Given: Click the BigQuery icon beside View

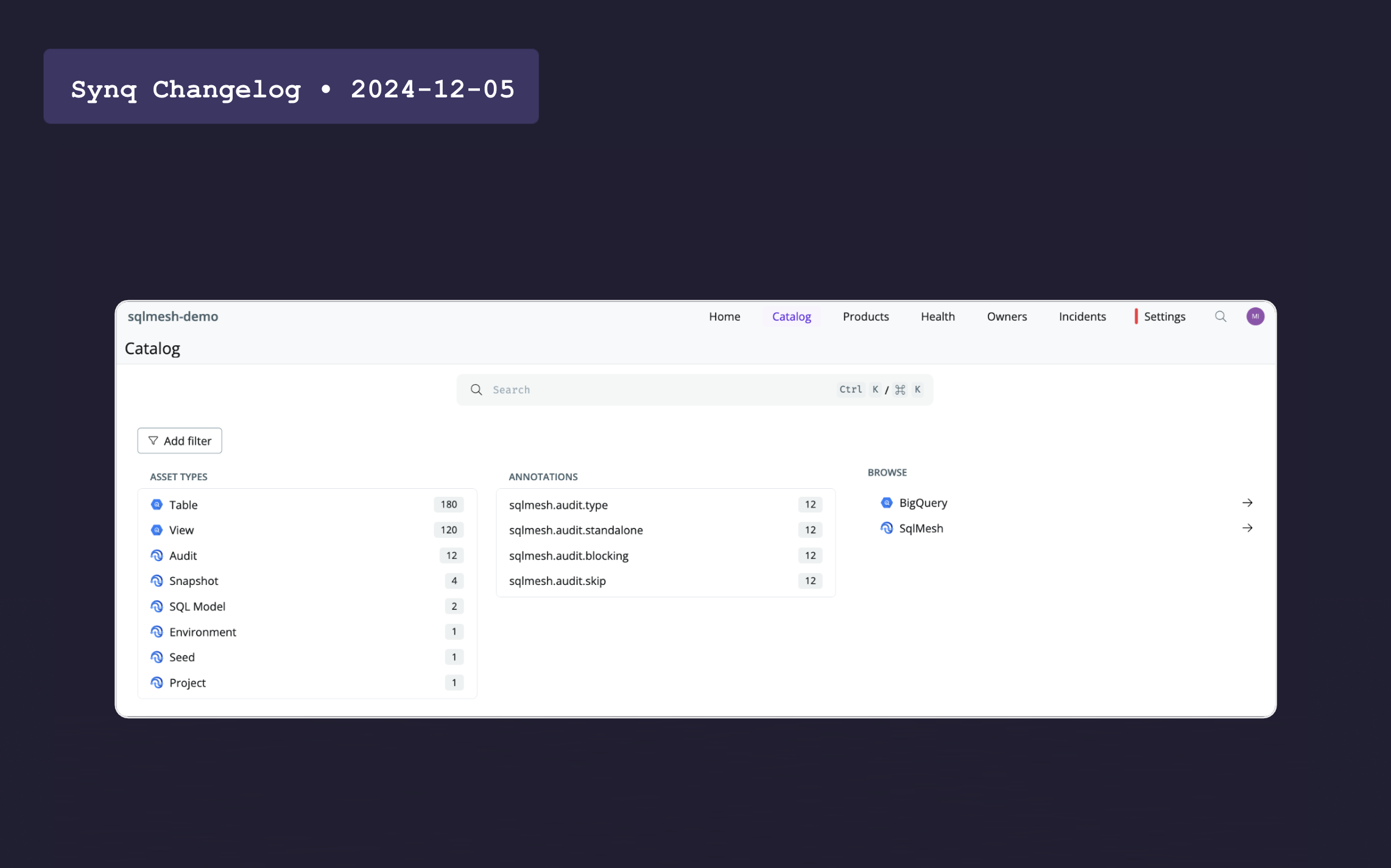Looking at the screenshot, I should (x=157, y=530).
